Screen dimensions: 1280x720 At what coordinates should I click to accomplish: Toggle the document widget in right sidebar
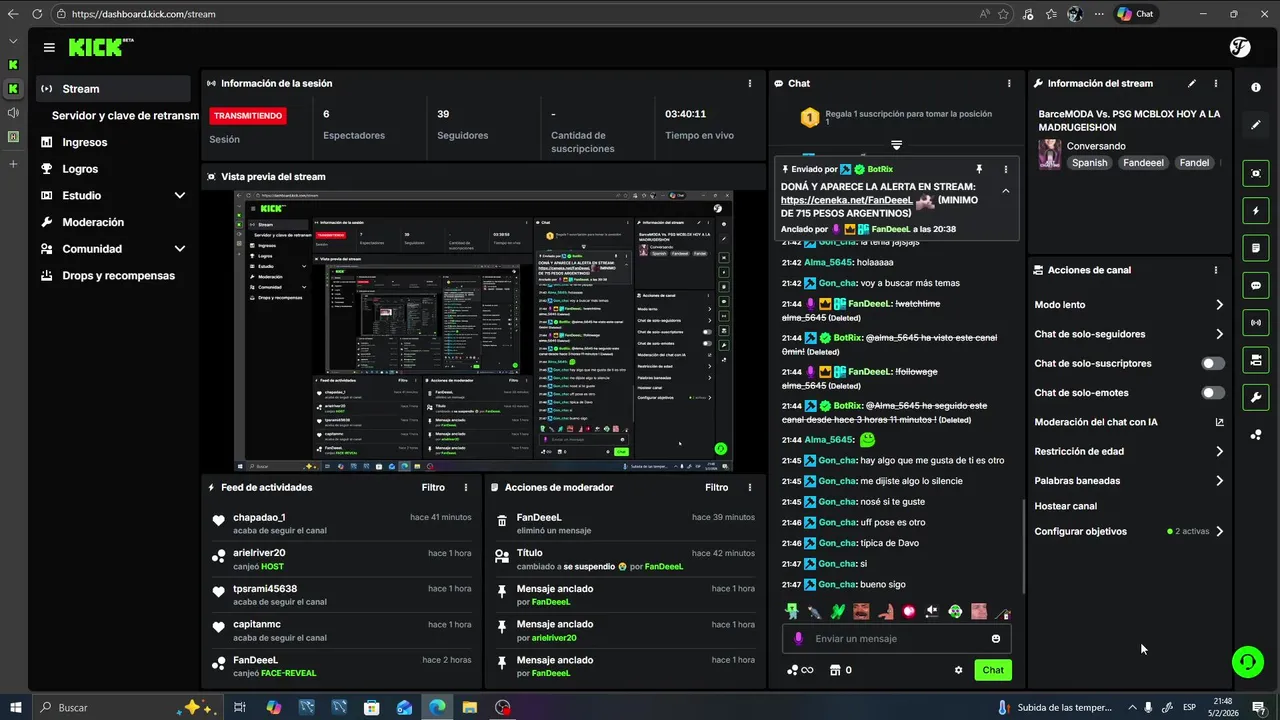1256,248
